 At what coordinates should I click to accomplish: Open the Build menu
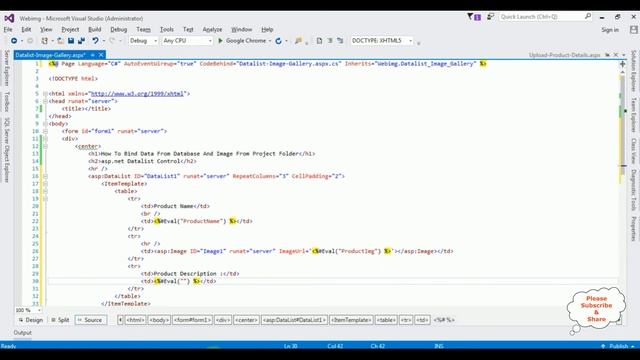click(94, 30)
